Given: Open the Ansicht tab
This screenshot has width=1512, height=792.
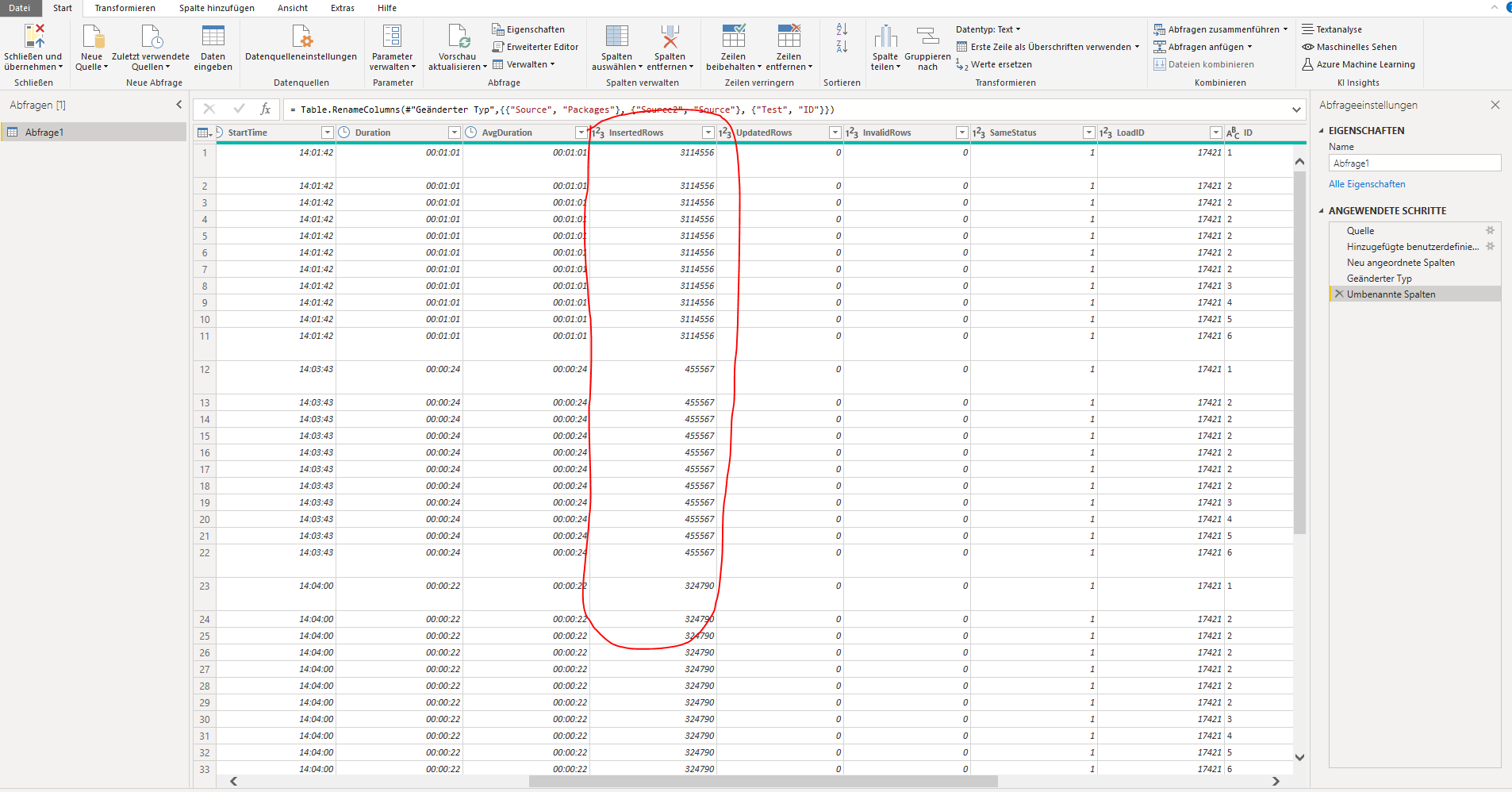Looking at the screenshot, I should pos(293,8).
